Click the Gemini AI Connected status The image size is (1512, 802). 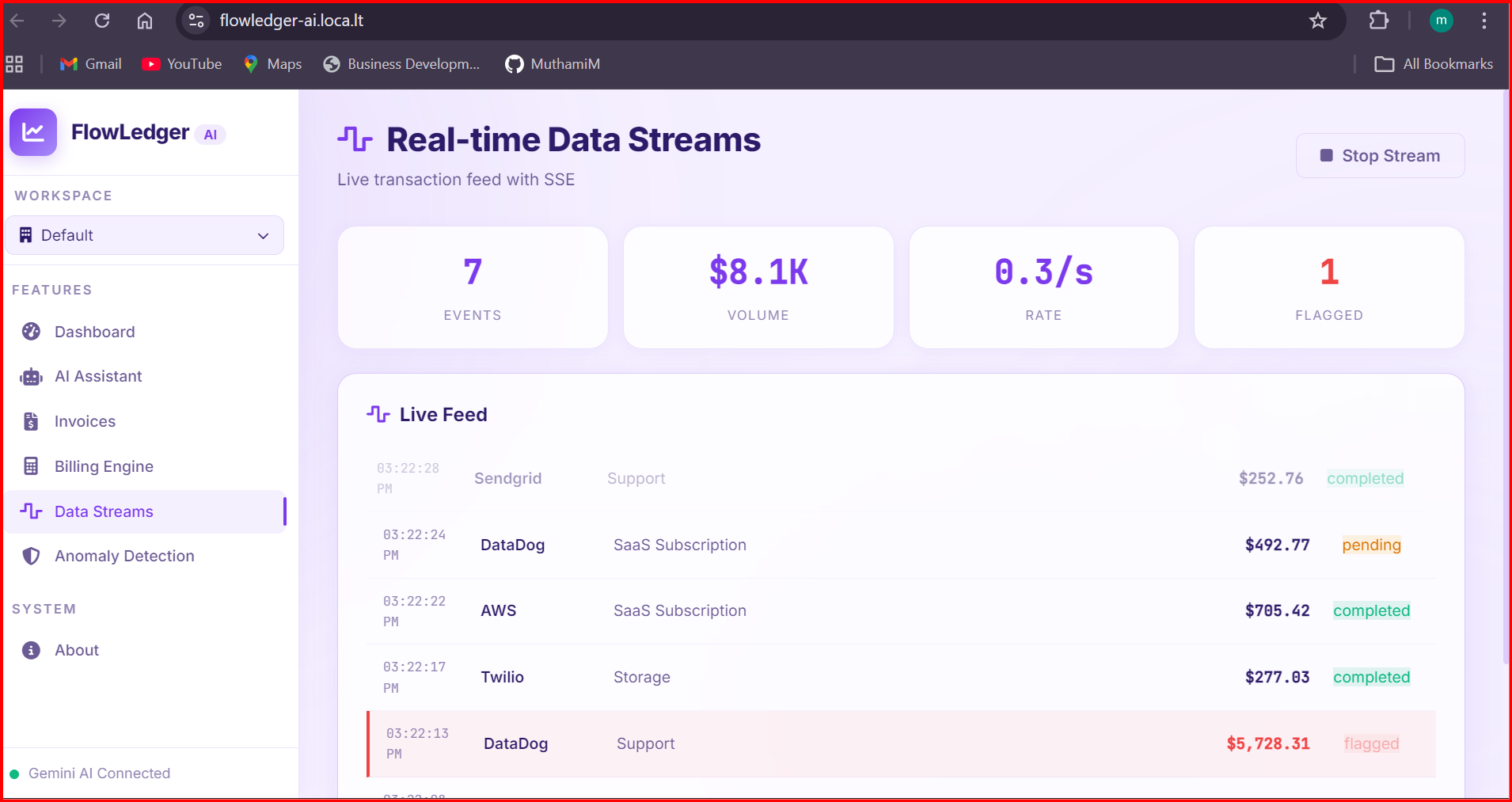click(x=89, y=773)
